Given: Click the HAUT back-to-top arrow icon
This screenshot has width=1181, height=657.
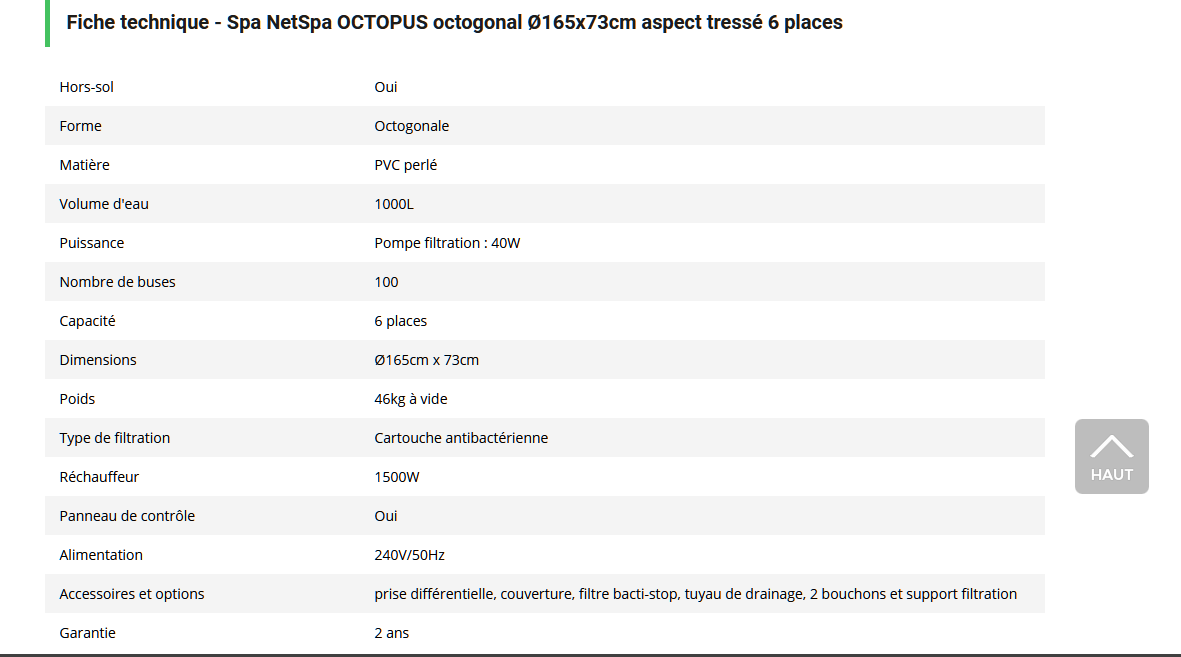Looking at the screenshot, I should pyautogui.click(x=1111, y=446).
